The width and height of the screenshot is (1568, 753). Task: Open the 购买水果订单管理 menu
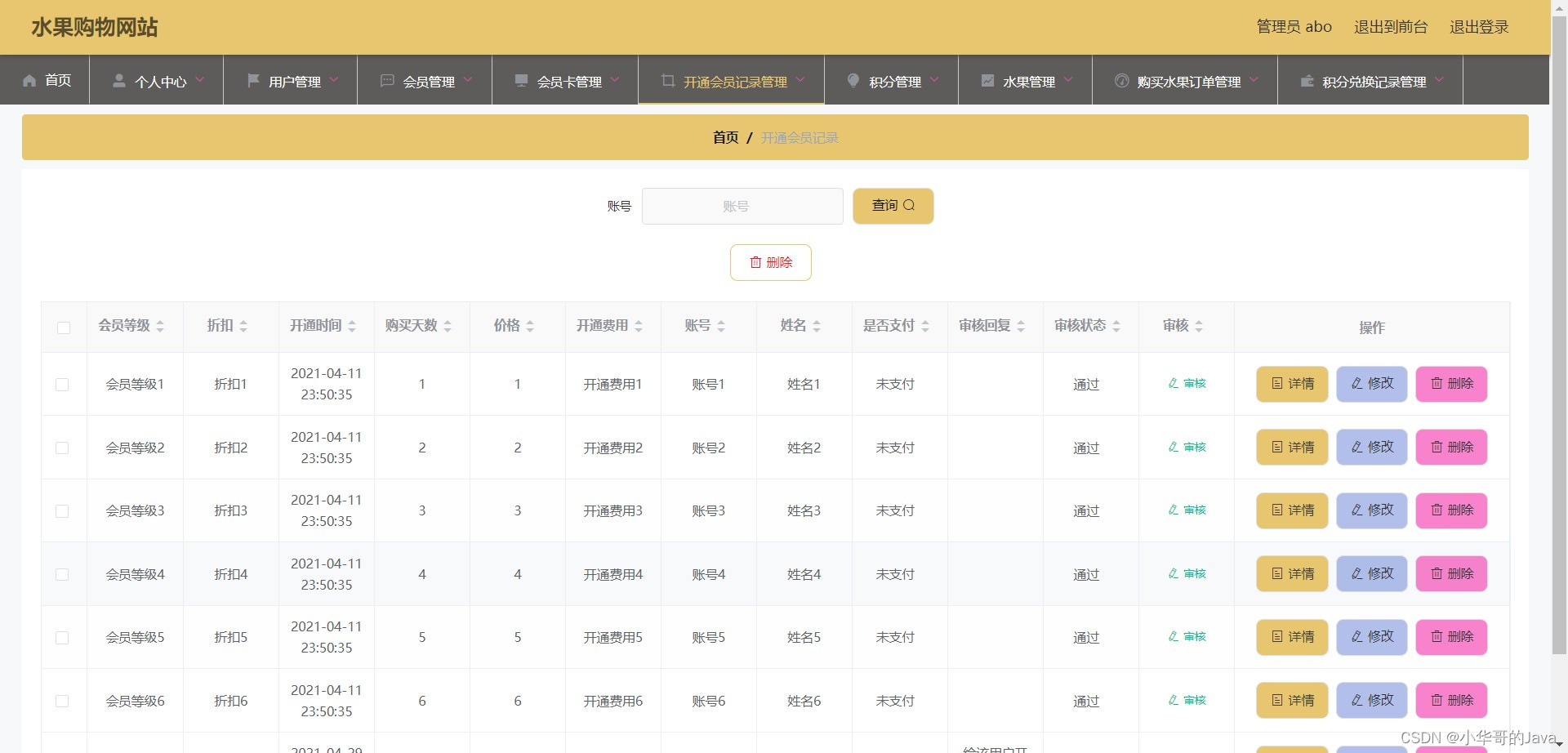[1185, 80]
